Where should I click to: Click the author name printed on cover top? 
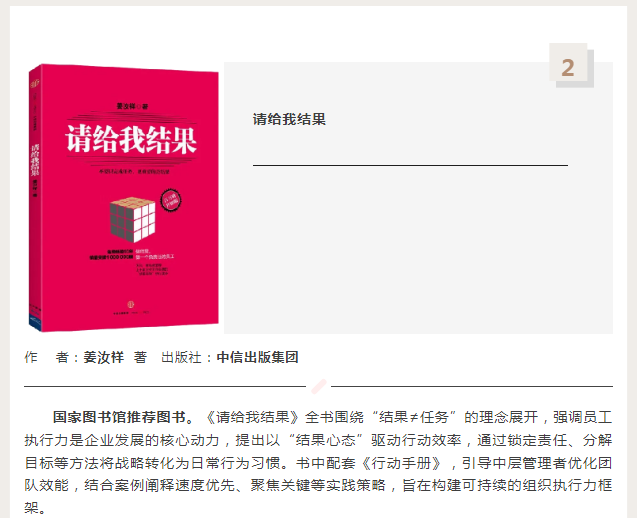(132, 106)
